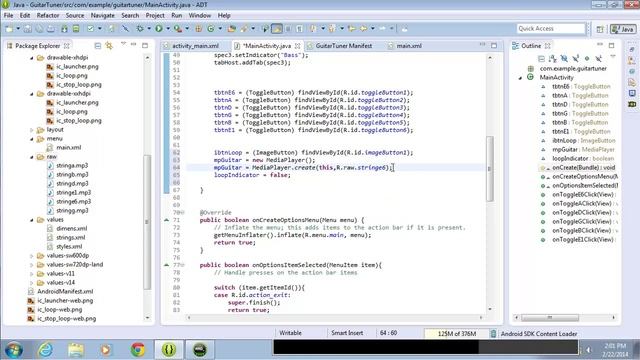Viewport: 640px width, 360px height.
Task: Click the New Java Package icon
Action: 199,29
